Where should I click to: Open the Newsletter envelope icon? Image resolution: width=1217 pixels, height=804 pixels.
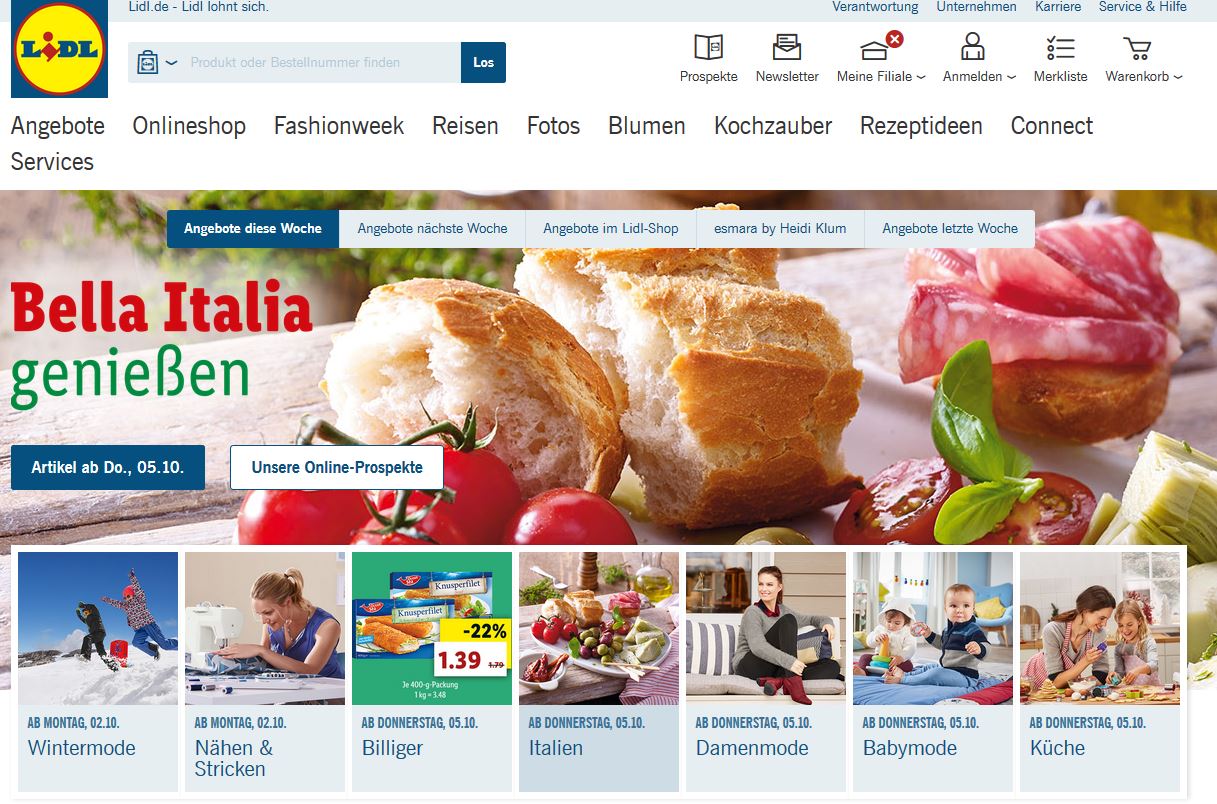tap(787, 48)
